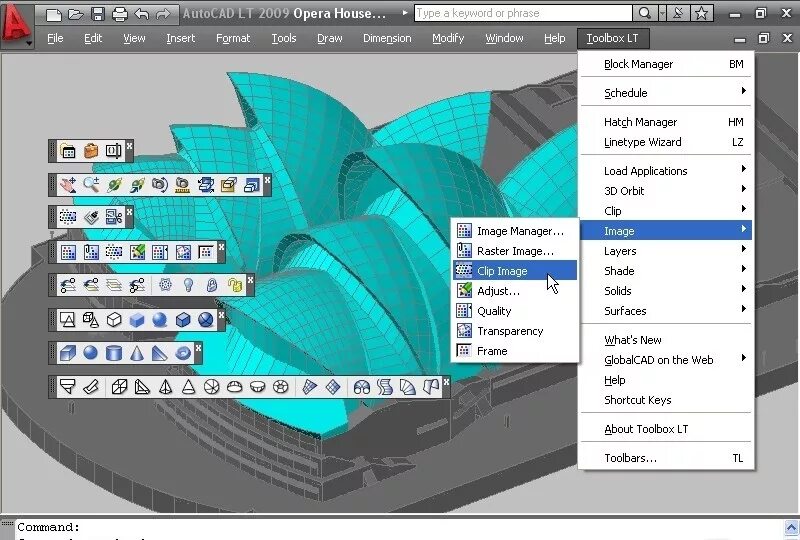Click the Block Manager folder icon in first floating toolbar
Viewport: 800px width, 540px height.
(68, 151)
